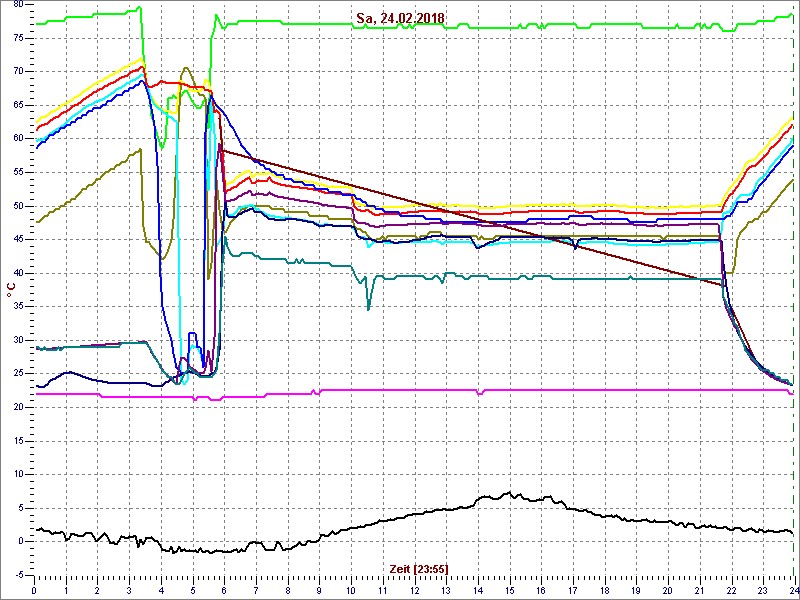This screenshot has height=600, width=800.
Task: Click the °C unit label on vertical axis
Action: pos(11,290)
